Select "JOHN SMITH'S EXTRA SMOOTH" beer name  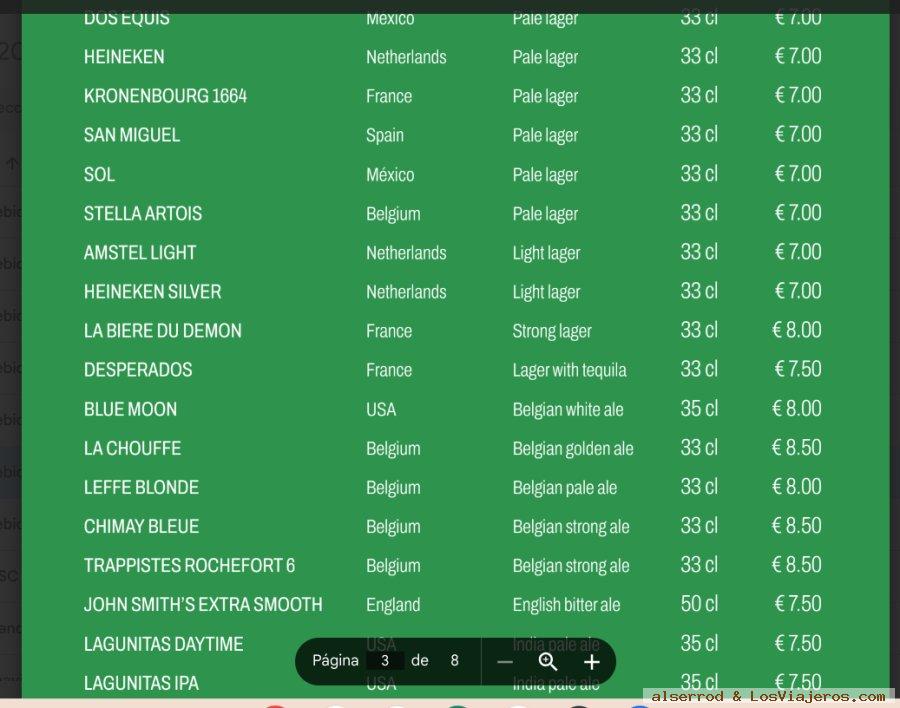203,605
